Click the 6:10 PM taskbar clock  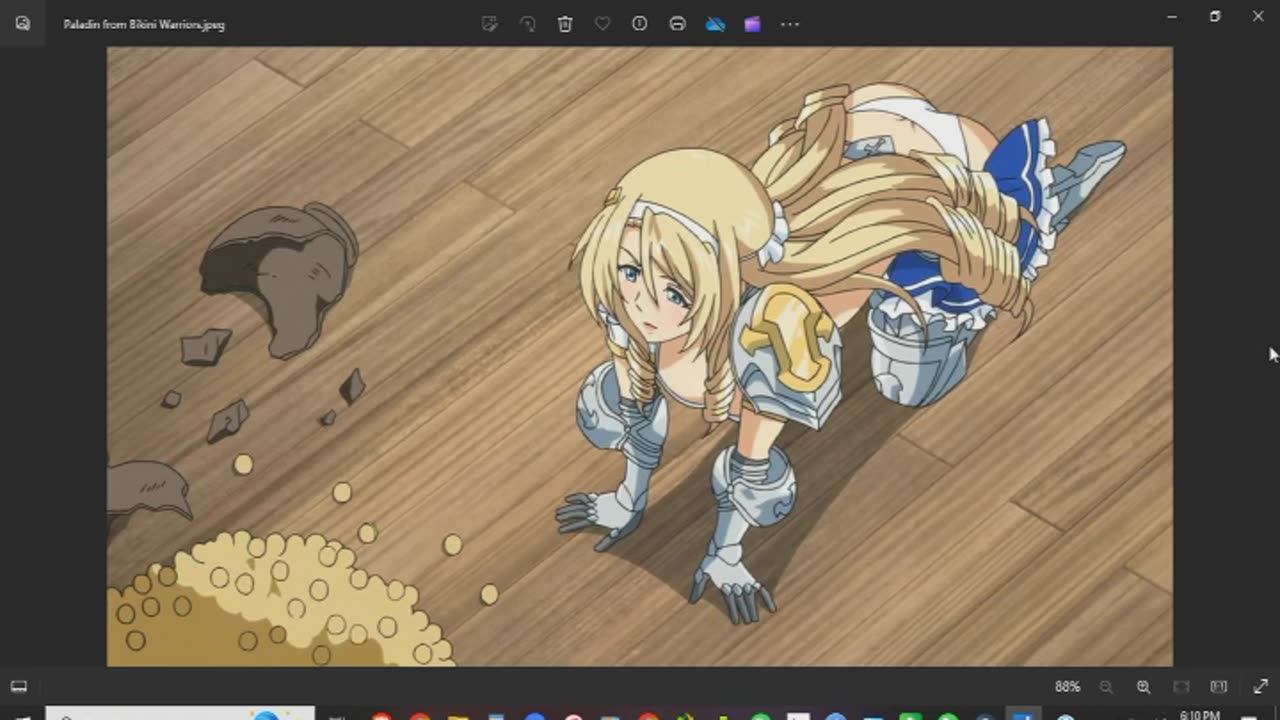1199,715
